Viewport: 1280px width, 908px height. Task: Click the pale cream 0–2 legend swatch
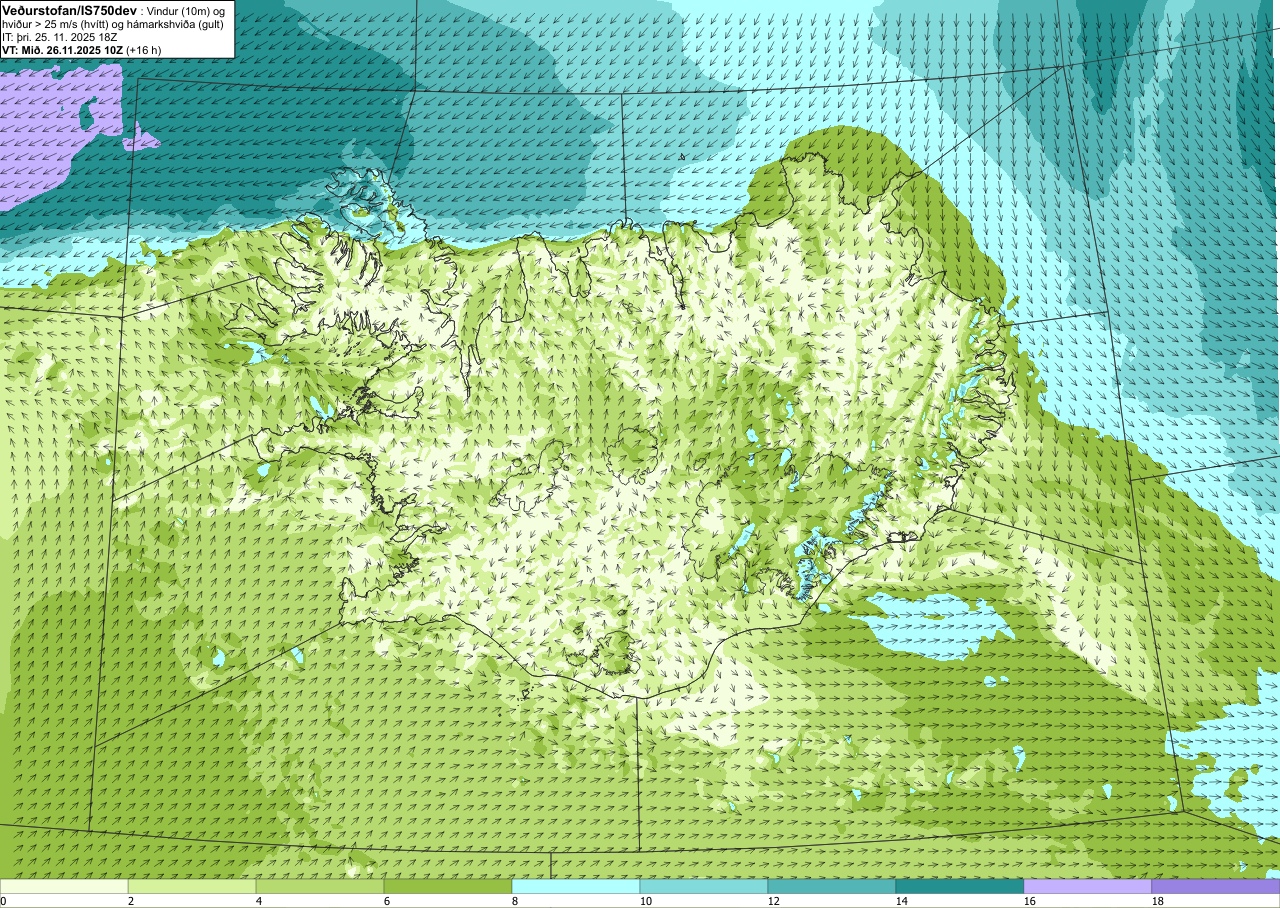point(64,886)
